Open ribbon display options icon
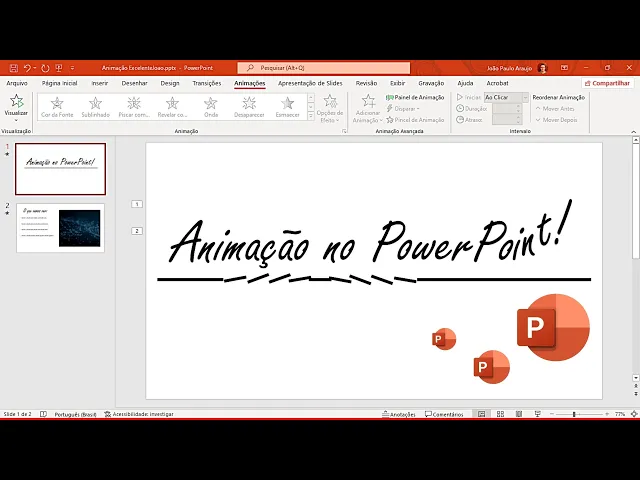640x480 pixels. click(564, 68)
